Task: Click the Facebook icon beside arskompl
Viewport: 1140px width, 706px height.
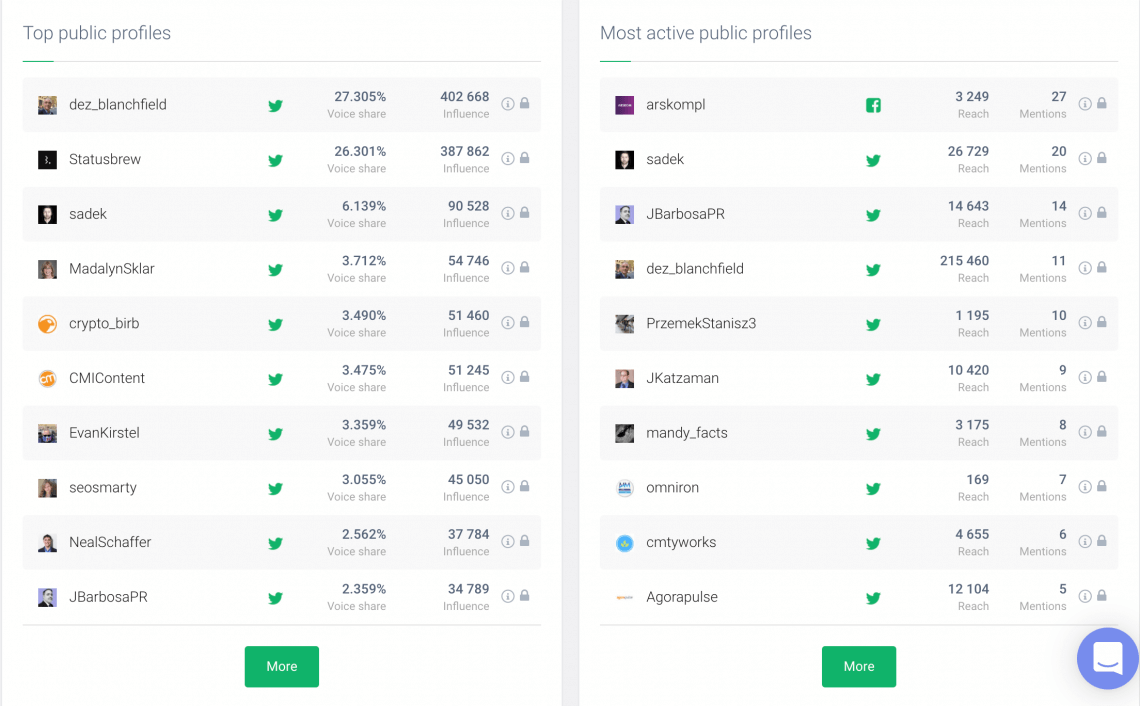Action: coord(873,104)
